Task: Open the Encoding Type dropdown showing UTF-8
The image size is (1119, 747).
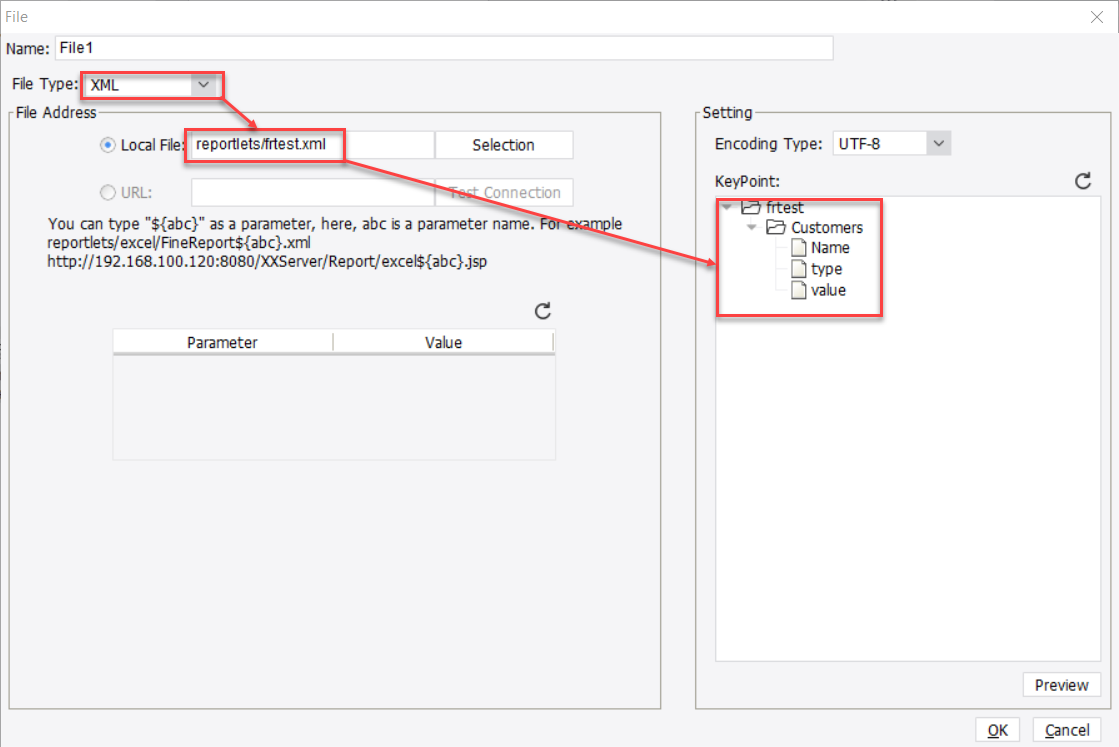Action: point(939,143)
